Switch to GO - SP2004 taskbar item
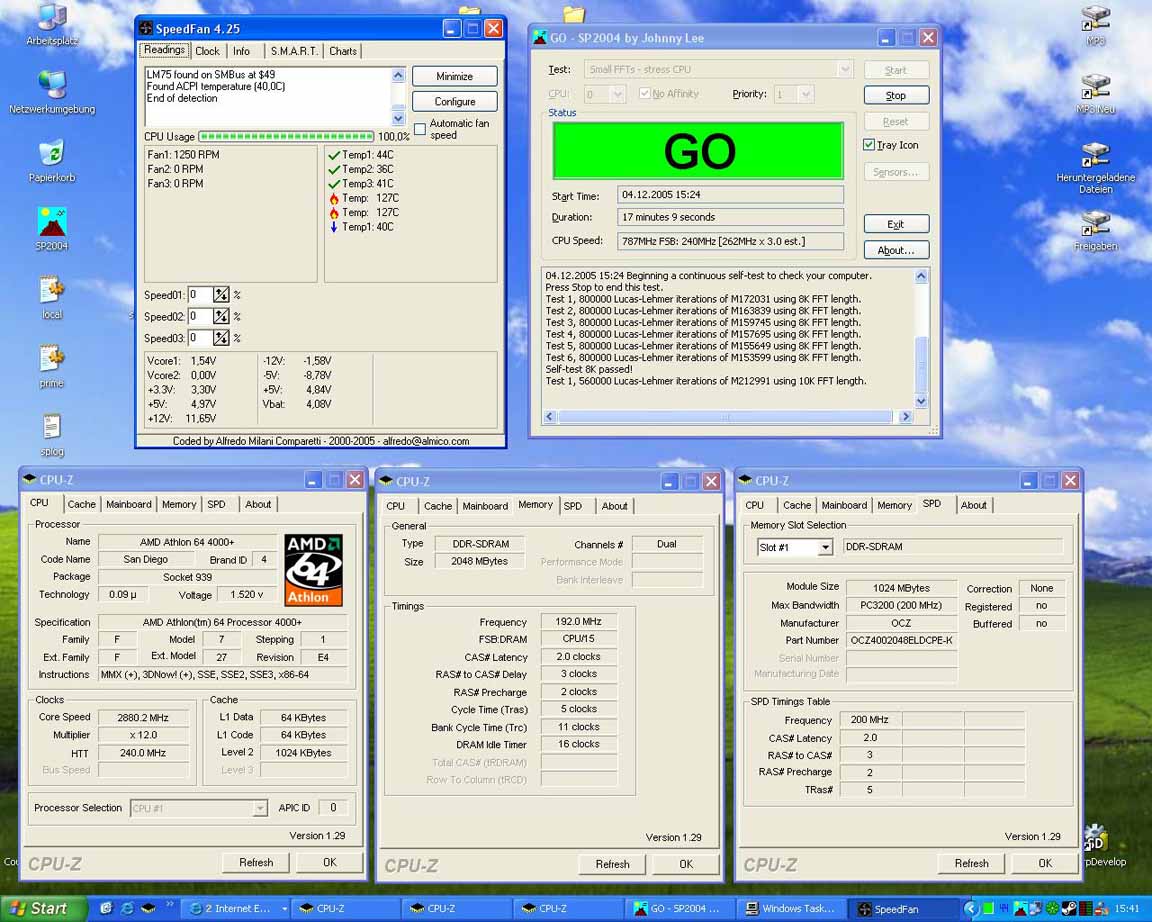Viewport: 1152px width, 922px height. [x=682, y=909]
